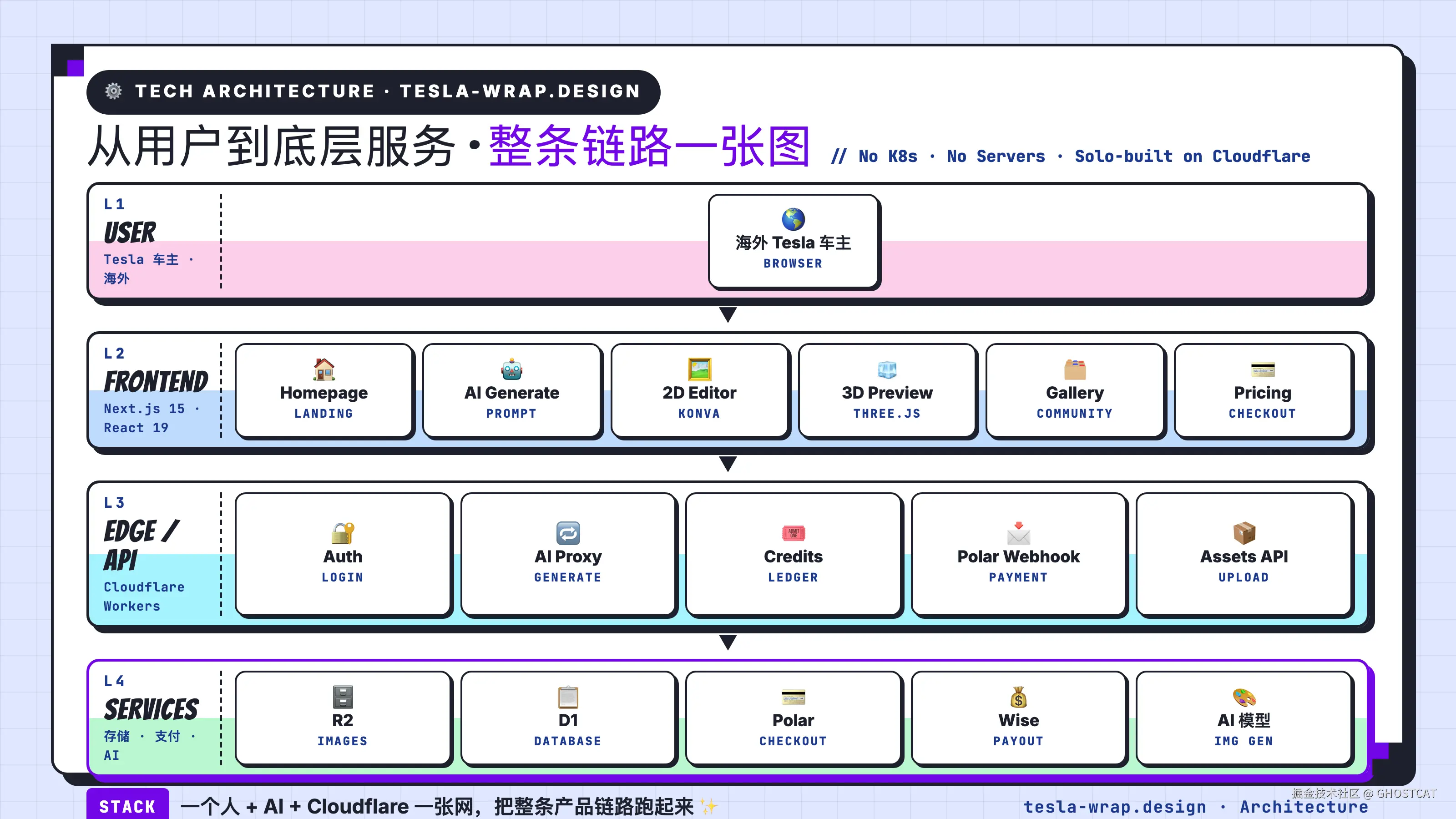Click the envelope icon on Polar Webhook
The image size is (1456, 819).
click(1019, 533)
